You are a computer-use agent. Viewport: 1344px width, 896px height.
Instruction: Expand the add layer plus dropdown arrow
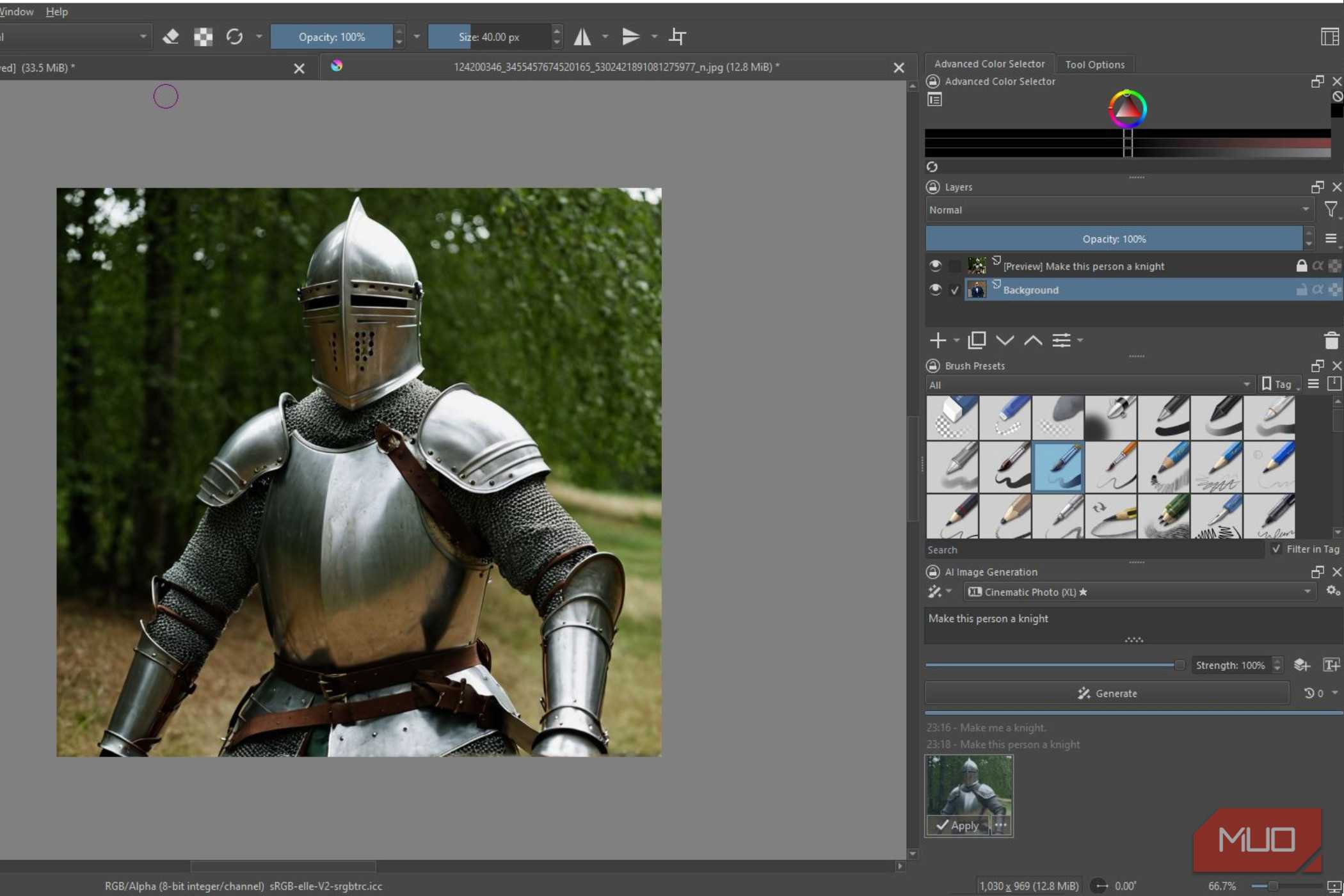[x=956, y=340]
